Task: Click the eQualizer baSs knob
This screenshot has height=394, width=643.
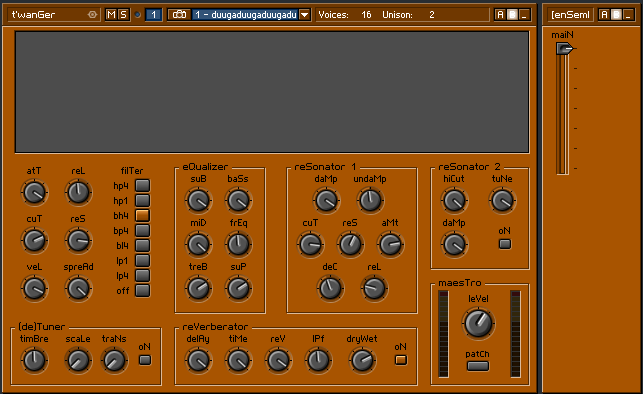Action: (238, 201)
